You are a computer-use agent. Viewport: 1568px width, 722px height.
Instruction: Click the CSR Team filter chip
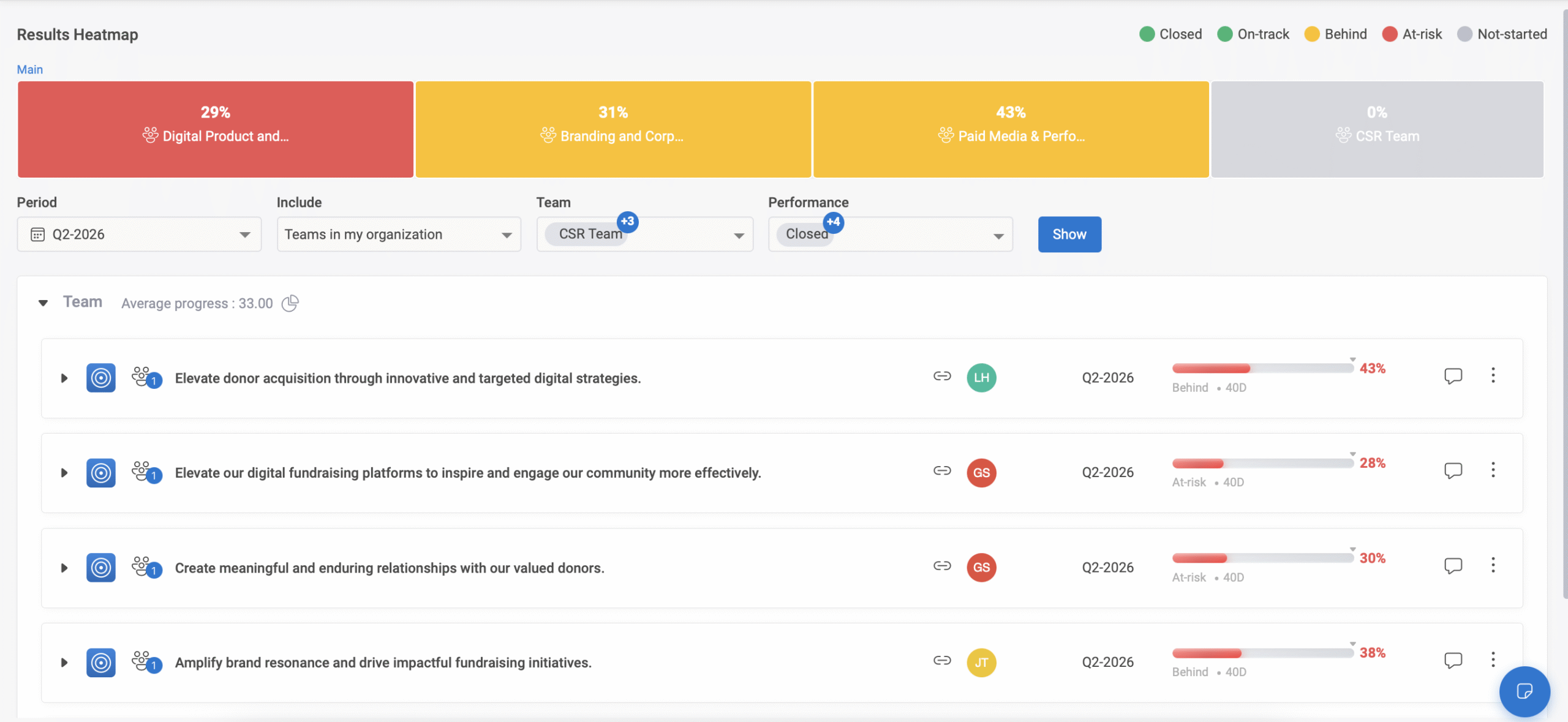585,234
